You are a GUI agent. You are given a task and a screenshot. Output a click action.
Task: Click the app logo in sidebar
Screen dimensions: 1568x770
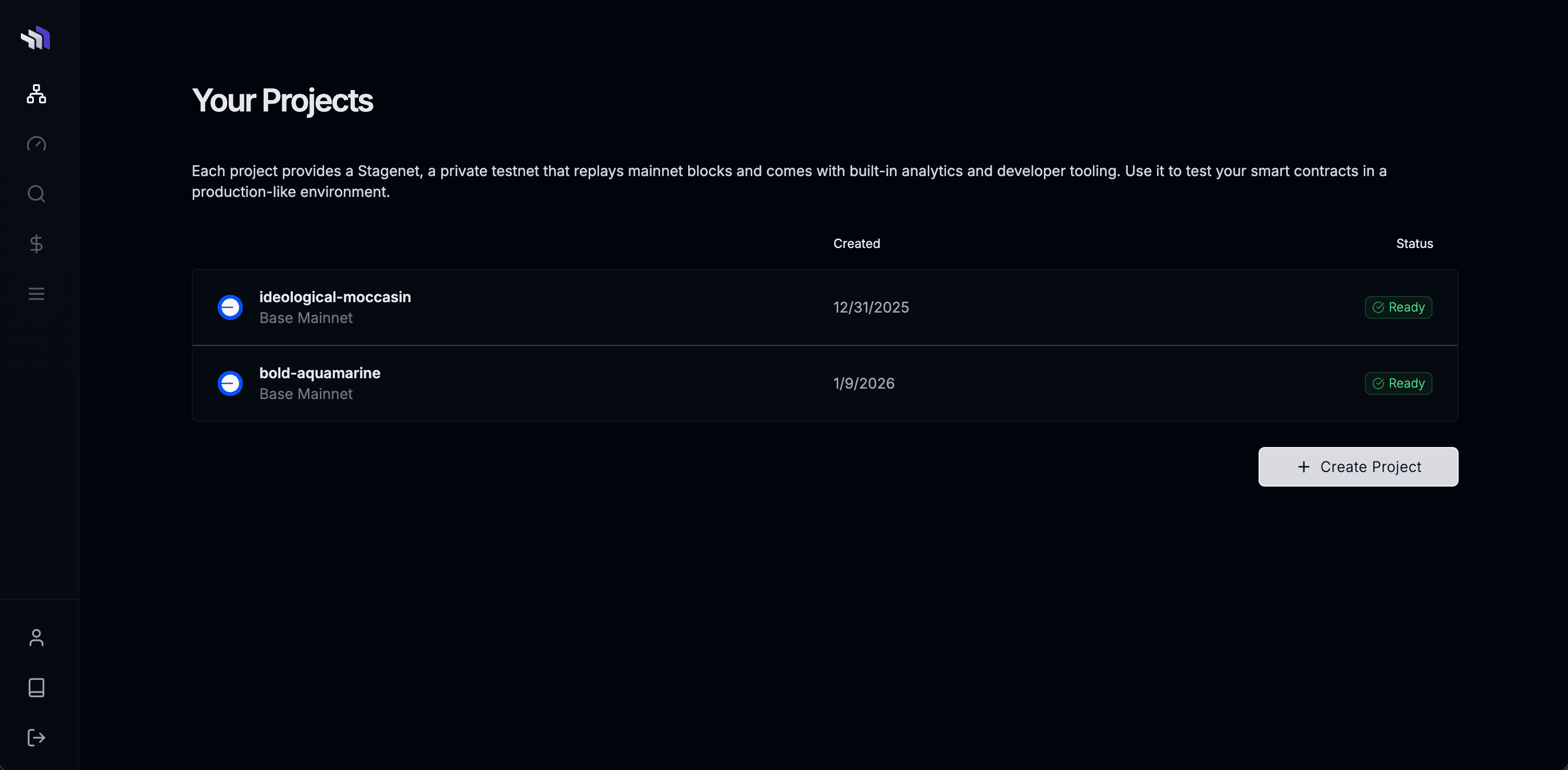pyautogui.click(x=35, y=39)
